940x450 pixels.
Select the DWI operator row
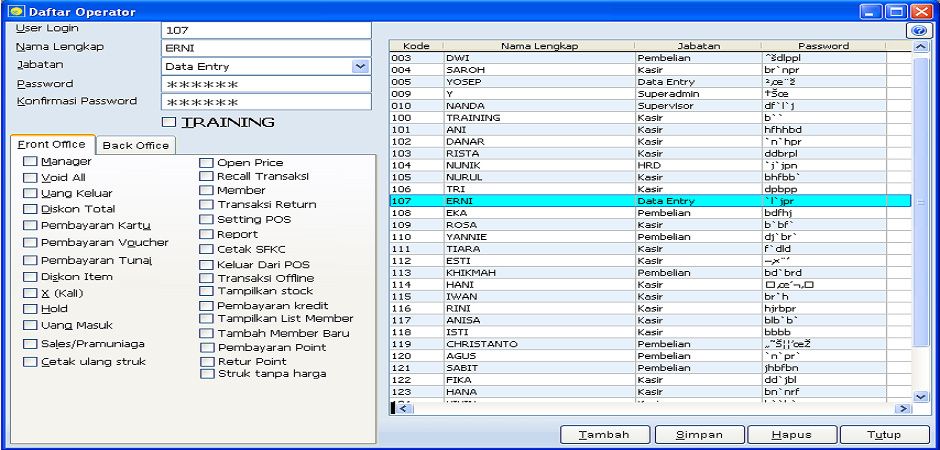coord(650,58)
